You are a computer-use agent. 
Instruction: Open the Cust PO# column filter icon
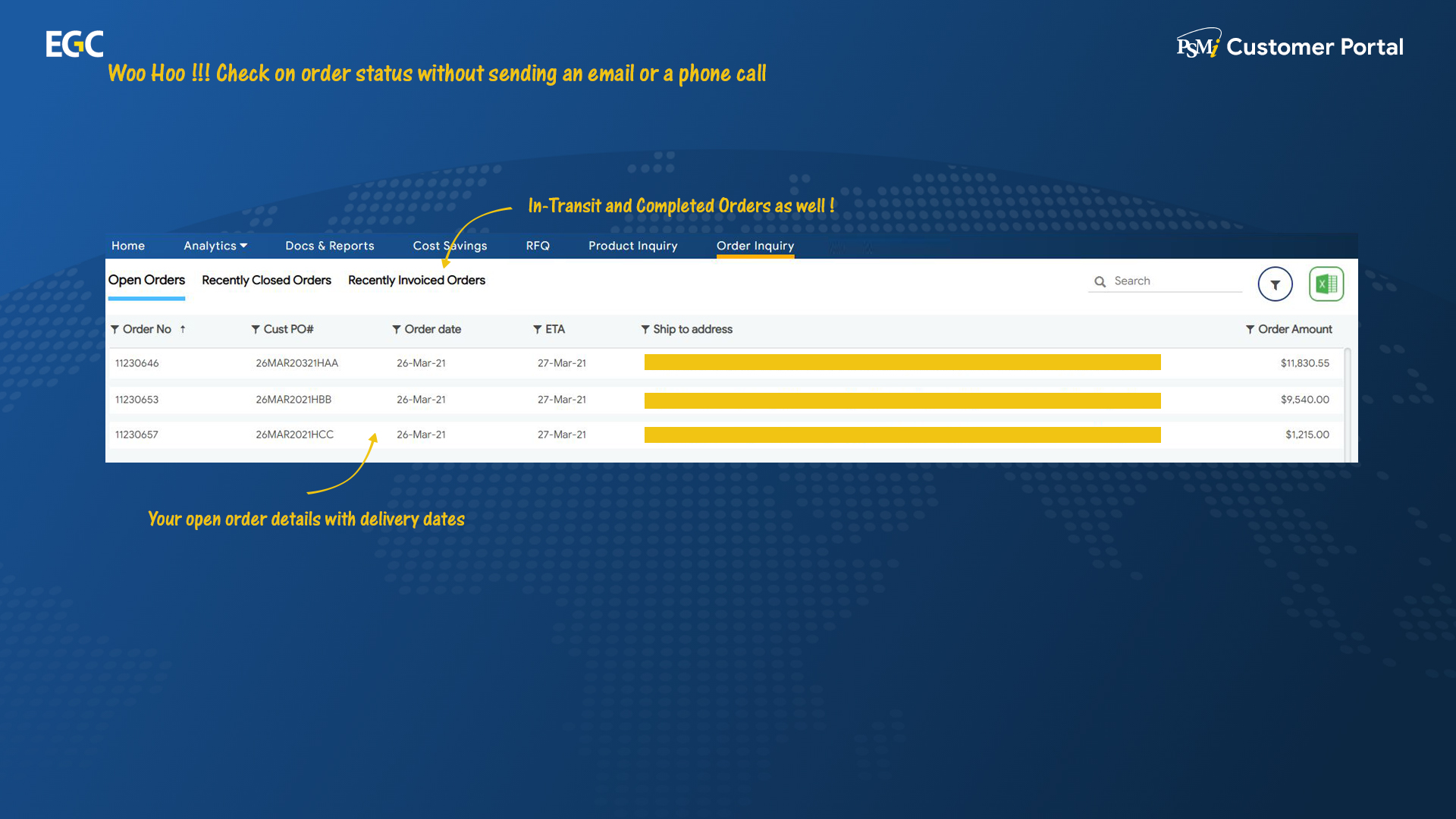point(256,329)
